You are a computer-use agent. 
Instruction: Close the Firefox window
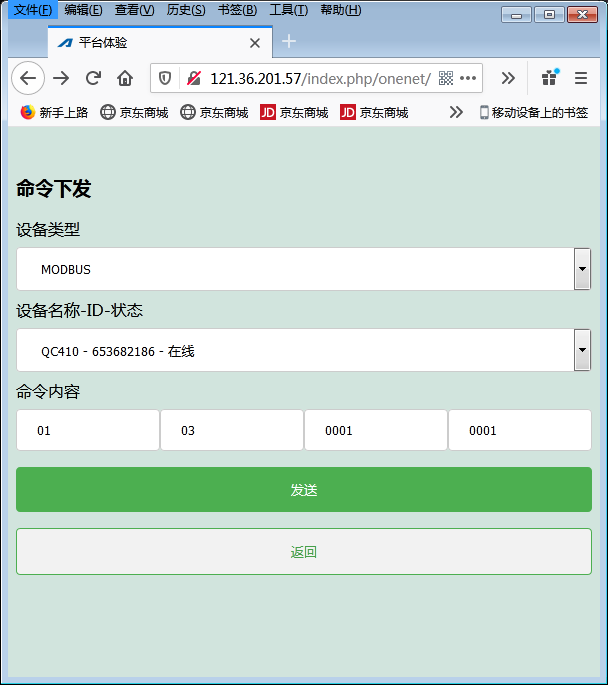pyautogui.click(x=582, y=15)
